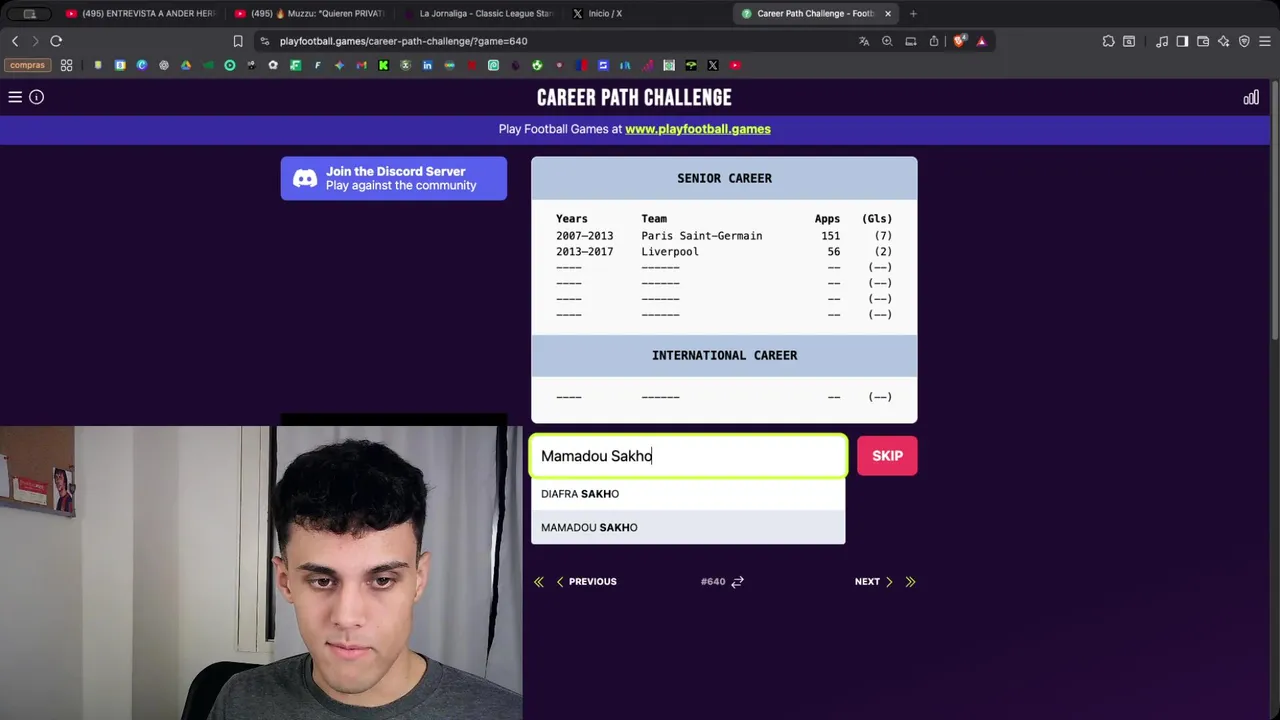This screenshot has height=720, width=1280.
Task: Open the Brave VPN shield icon
Action: (1244, 41)
